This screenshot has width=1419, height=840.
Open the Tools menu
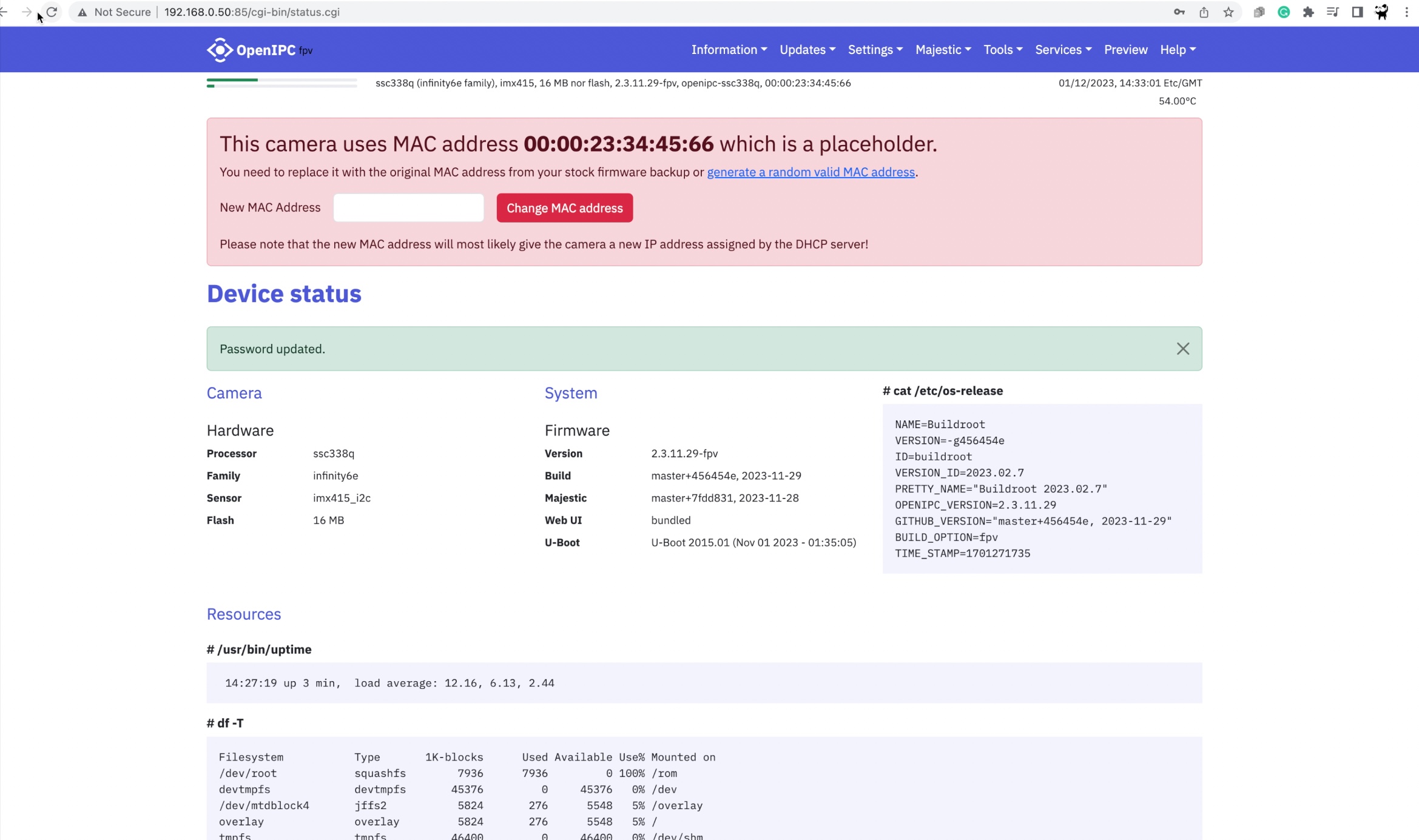(1002, 50)
